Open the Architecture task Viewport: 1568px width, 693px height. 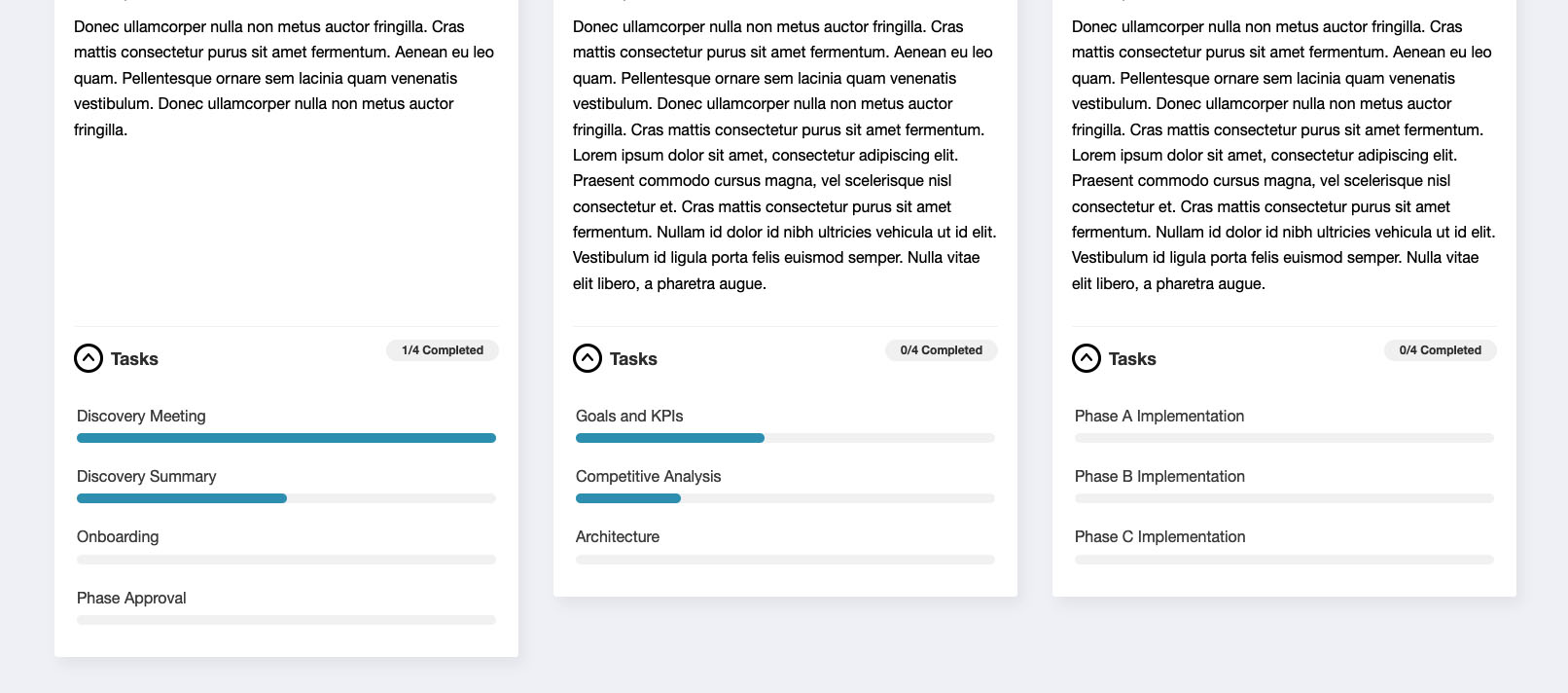click(x=618, y=536)
